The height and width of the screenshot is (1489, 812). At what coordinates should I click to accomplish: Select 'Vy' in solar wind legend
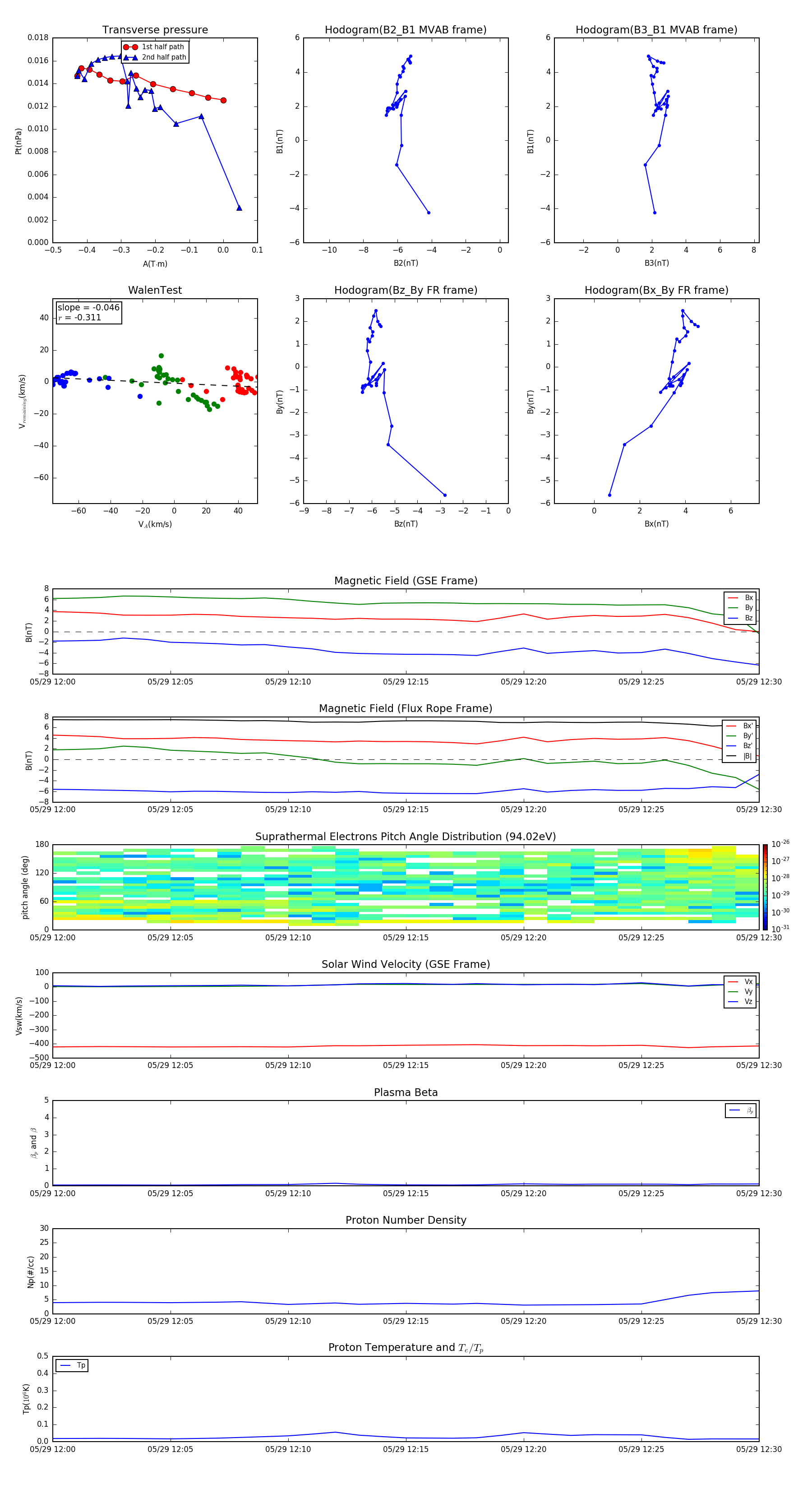pos(740,991)
